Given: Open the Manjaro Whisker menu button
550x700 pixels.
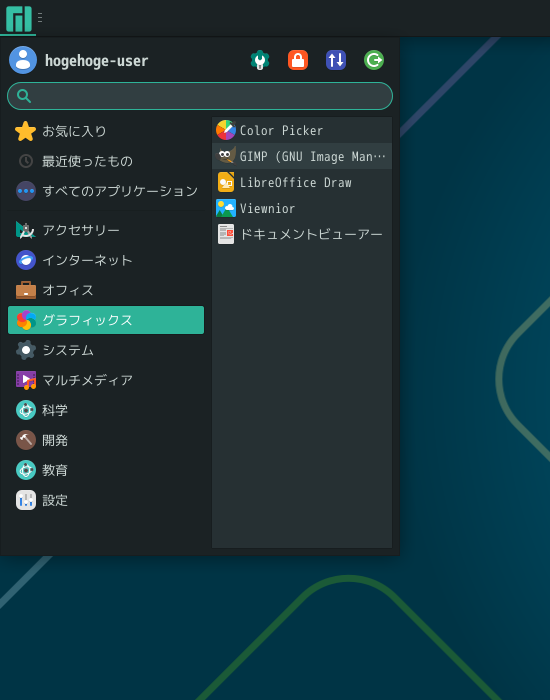Looking at the screenshot, I should (18, 18).
